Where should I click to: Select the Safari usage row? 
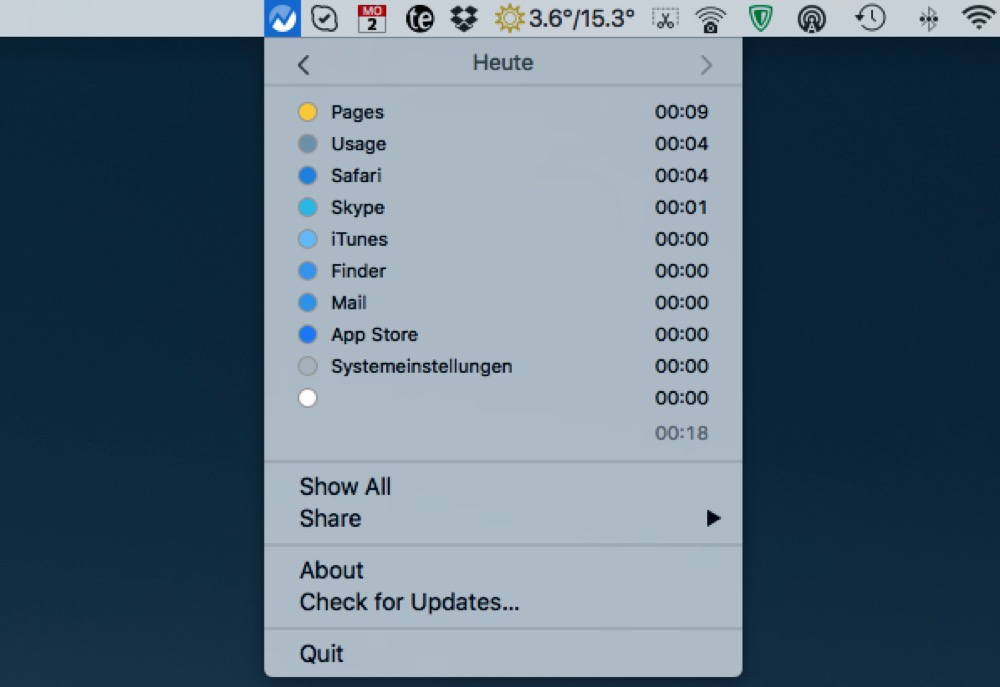point(502,176)
